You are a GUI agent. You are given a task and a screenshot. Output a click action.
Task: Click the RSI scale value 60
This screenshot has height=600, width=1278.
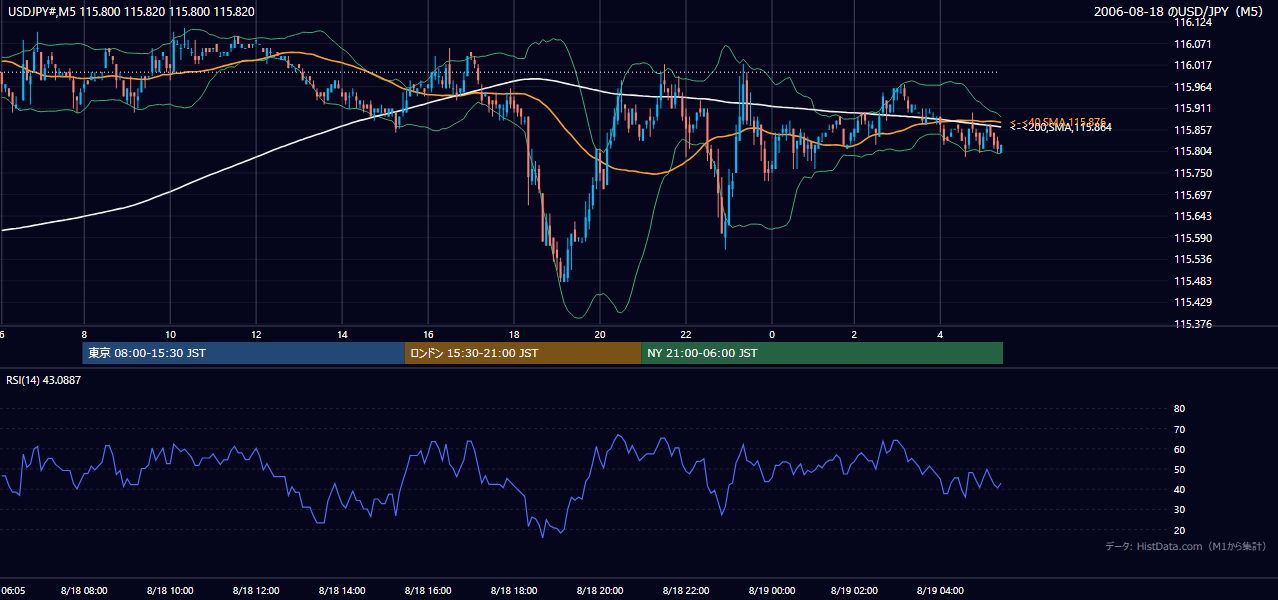(1179, 449)
